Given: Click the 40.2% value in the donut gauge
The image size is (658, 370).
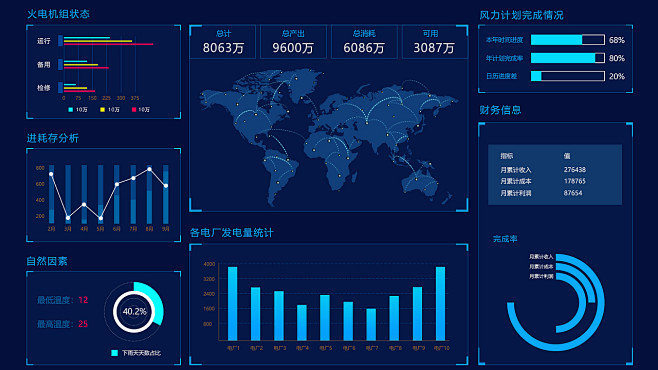Looking at the screenshot, I should tap(134, 311).
